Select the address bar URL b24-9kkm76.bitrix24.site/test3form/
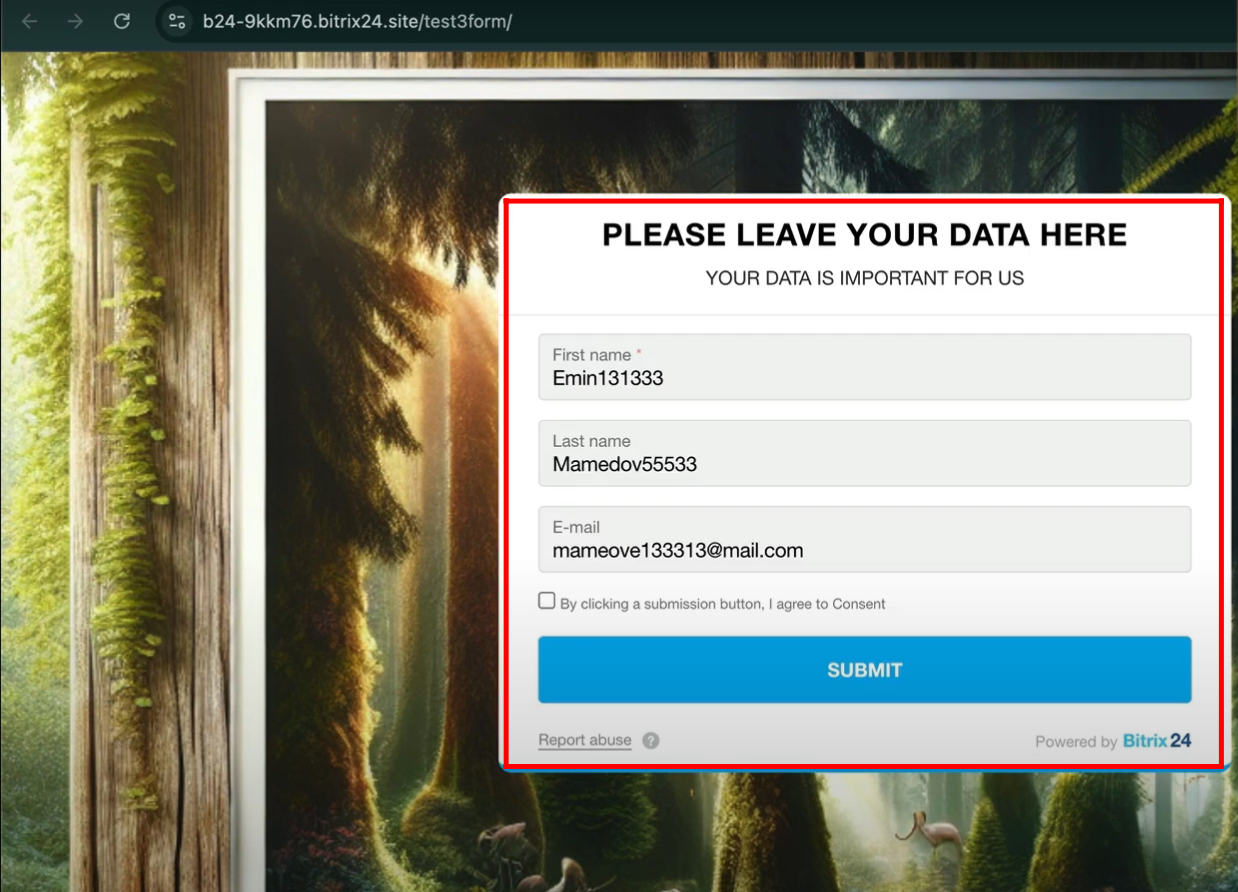The height and width of the screenshot is (892, 1238). coord(357,21)
